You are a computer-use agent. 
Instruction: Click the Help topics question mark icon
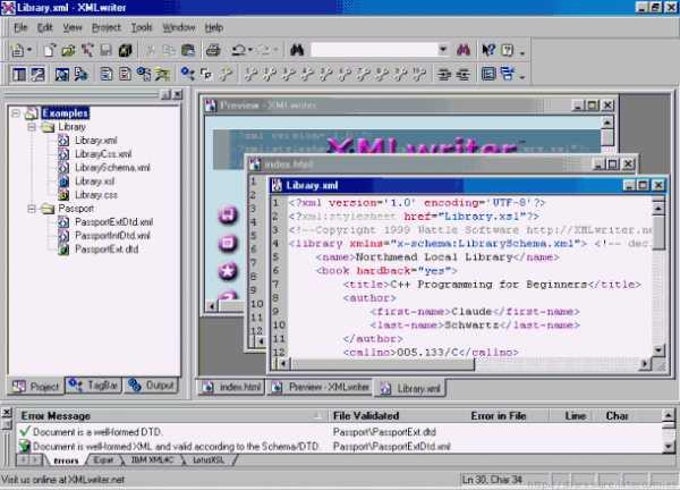click(507, 50)
